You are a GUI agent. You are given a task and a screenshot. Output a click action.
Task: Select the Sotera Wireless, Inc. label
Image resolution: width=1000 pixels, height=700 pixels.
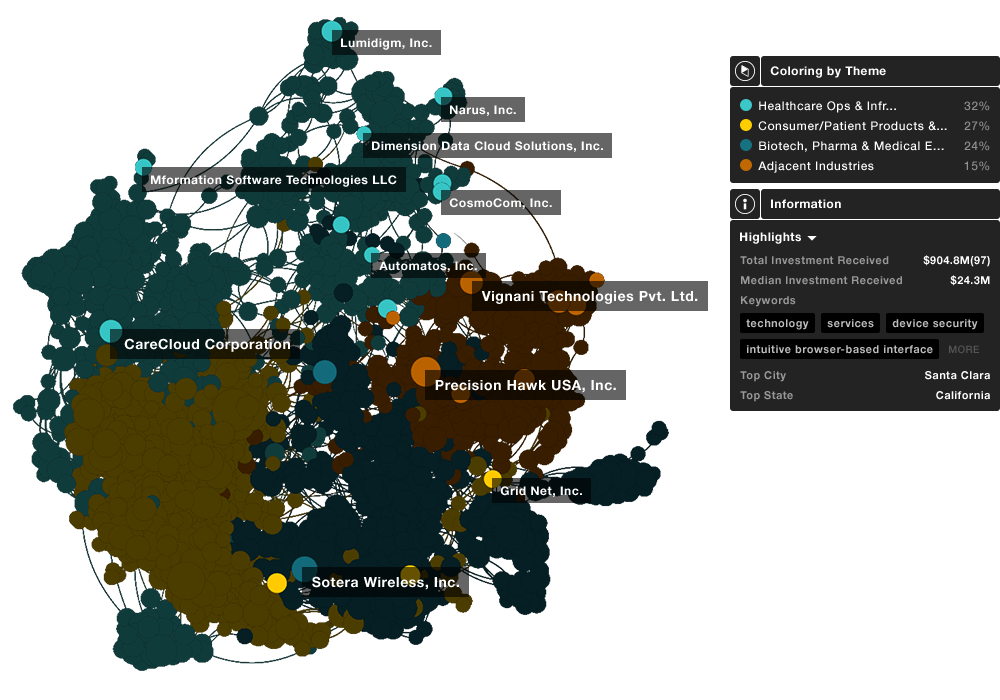tap(385, 582)
